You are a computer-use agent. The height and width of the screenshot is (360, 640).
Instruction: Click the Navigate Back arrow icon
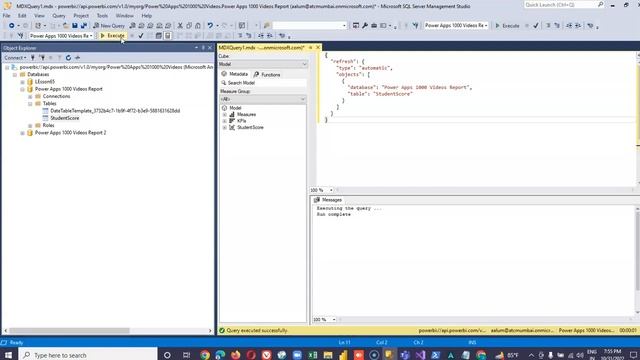[x=11, y=26]
